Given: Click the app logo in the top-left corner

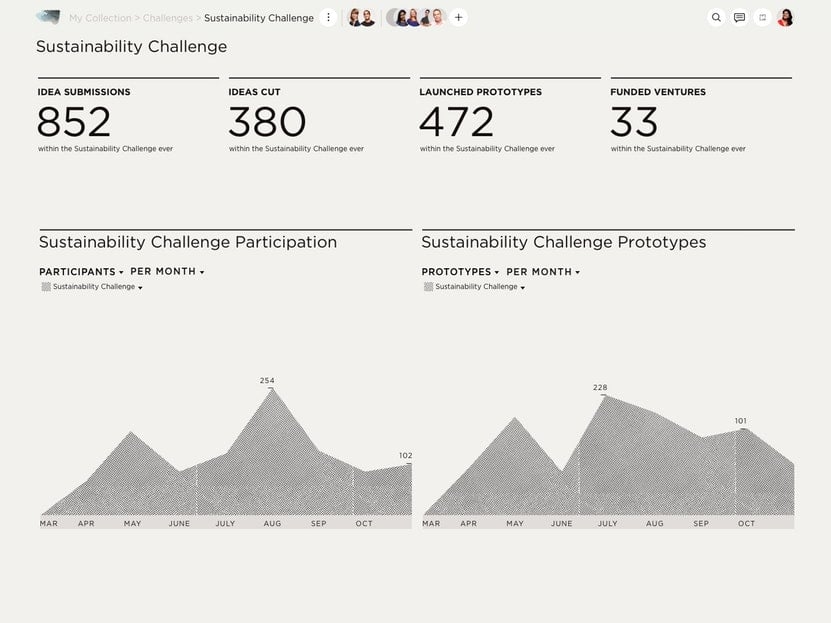Looking at the screenshot, I should point(48,17).
